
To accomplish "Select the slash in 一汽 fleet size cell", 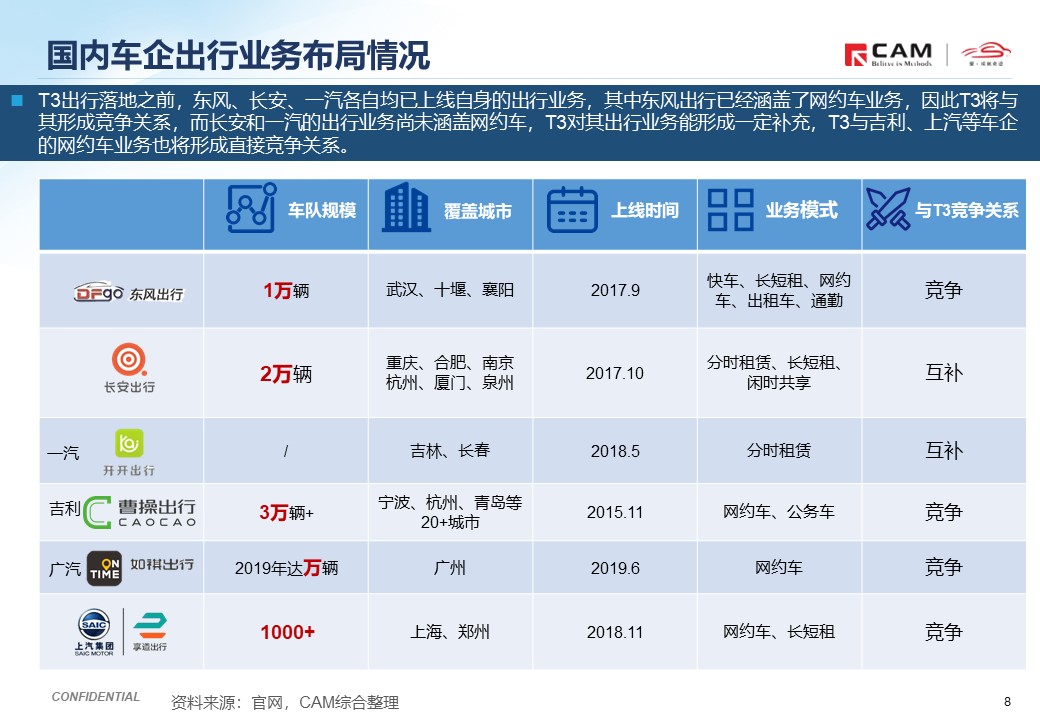I will pyautogui.click(x=286, y=451).
